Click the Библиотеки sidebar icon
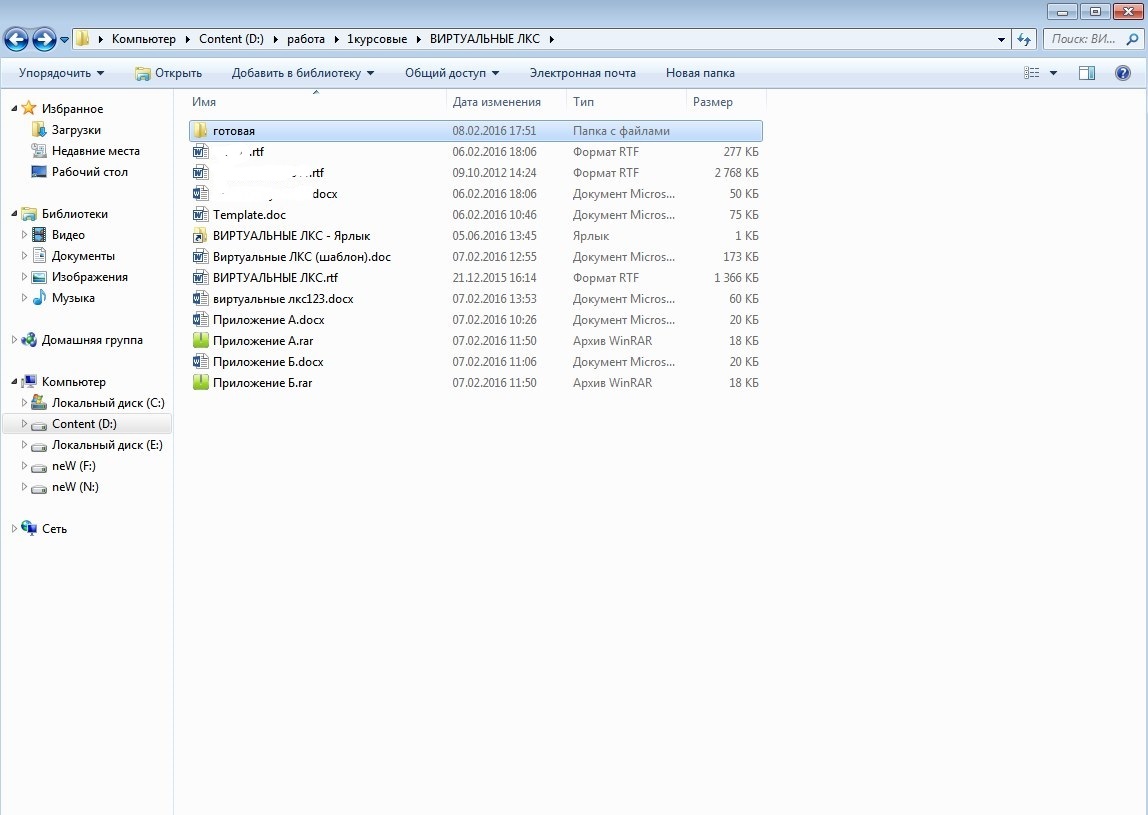Viewport: 1148px width, 815px height. (29, 214)
